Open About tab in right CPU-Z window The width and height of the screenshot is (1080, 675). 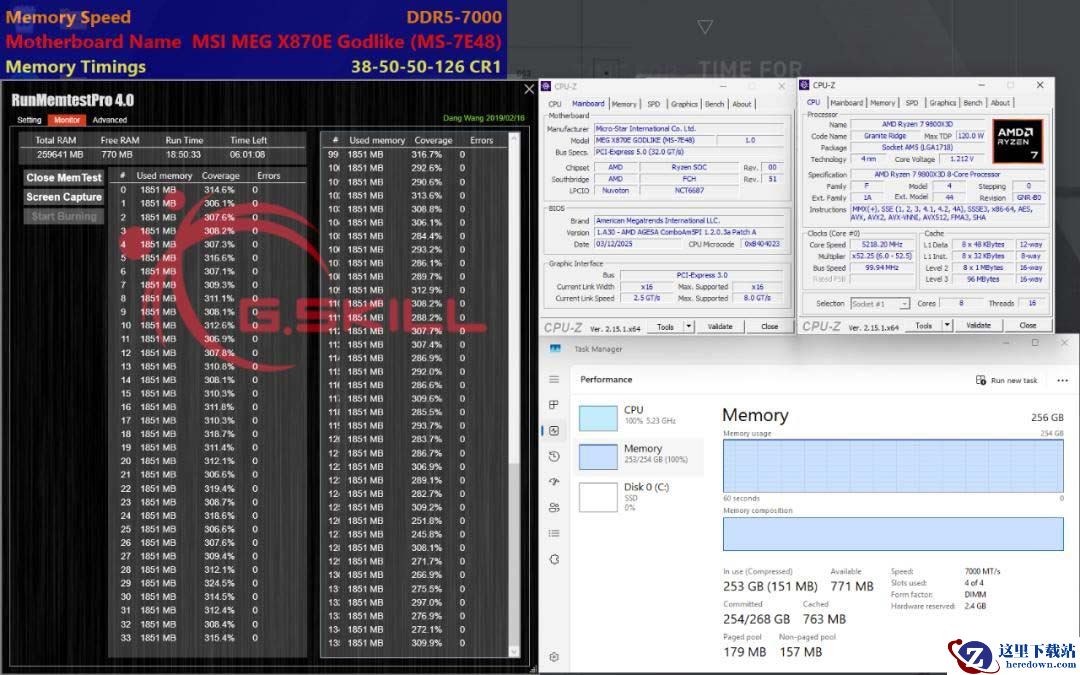(x=1000, y=103)
